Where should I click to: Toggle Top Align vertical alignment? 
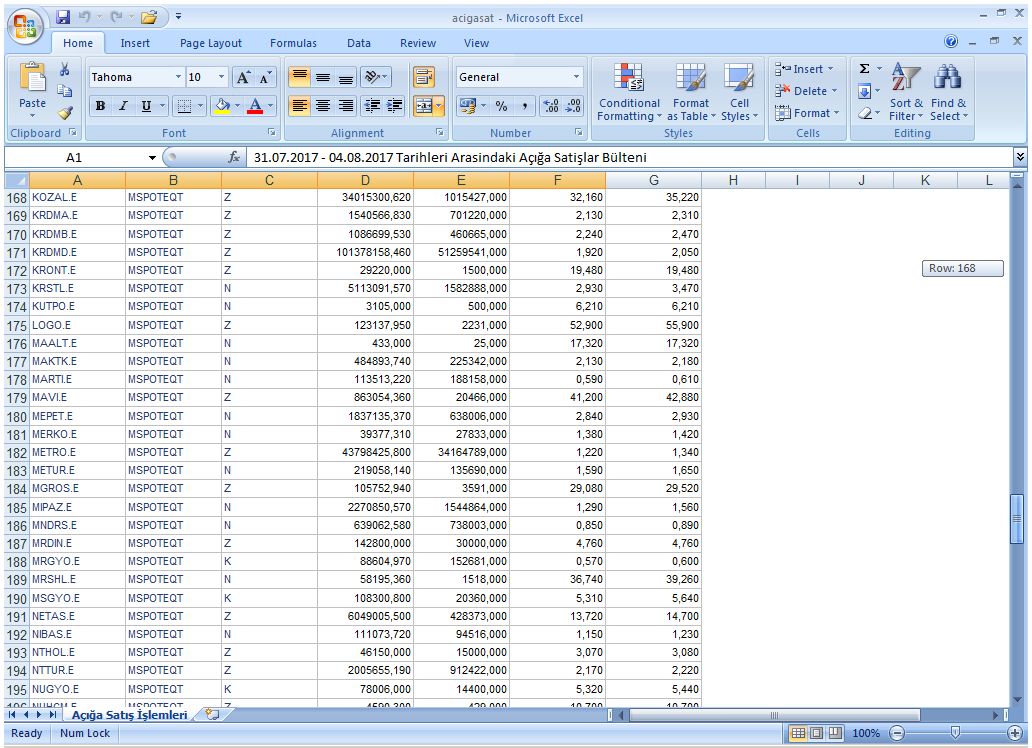[299, 77]
